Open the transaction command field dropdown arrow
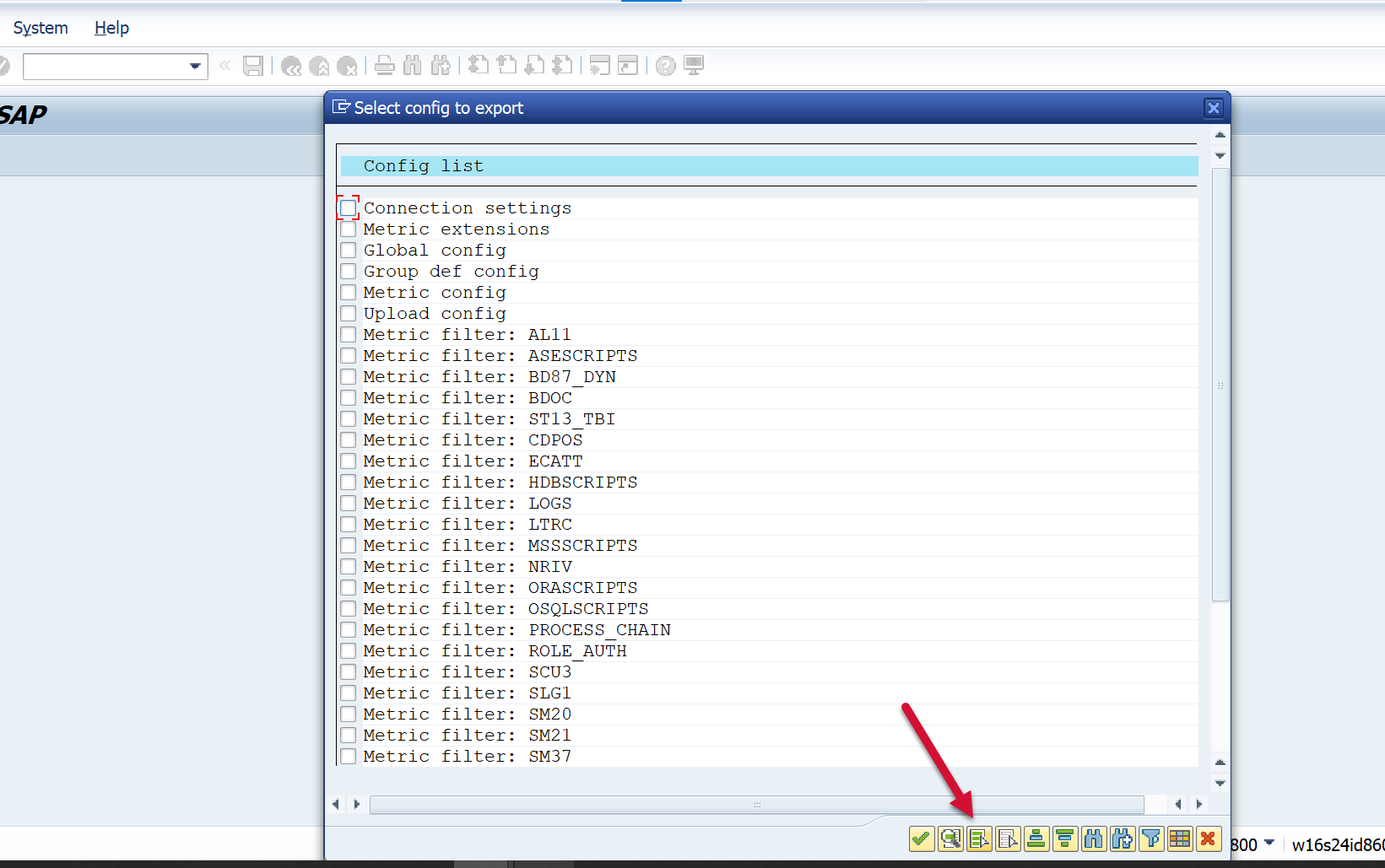1385x868 pixels. point(195,66)
